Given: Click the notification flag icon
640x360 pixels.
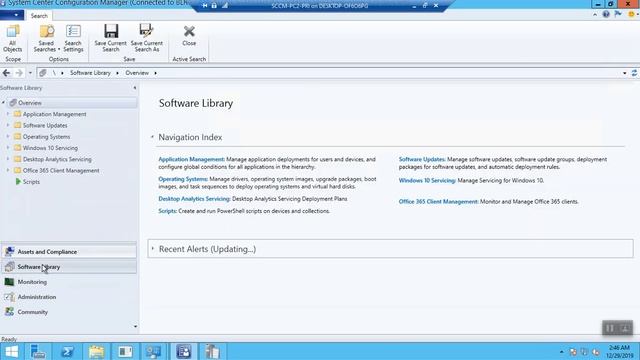Looking at the screenshot, I should pos(618,15).
